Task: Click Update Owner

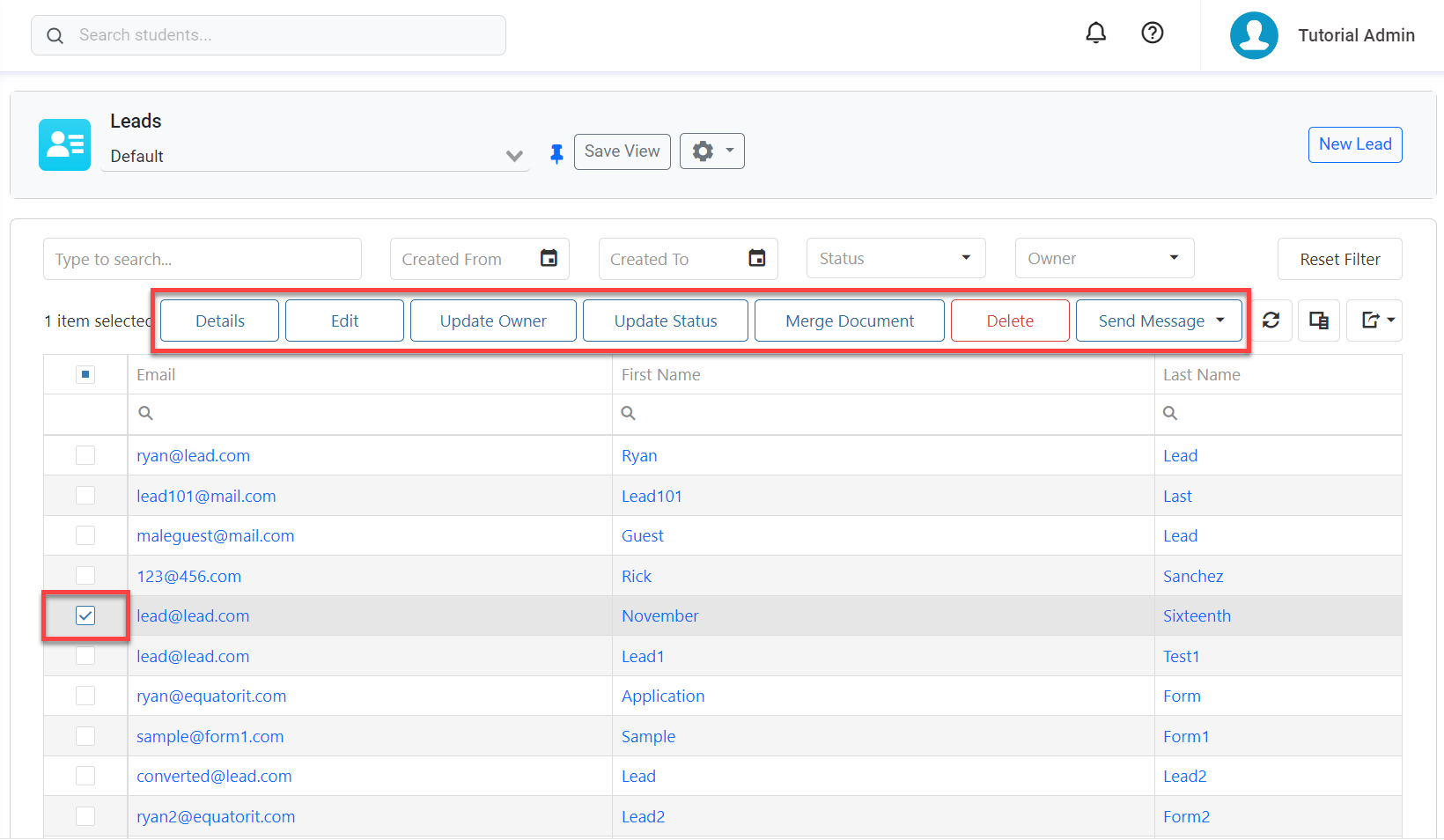Action: click(493, 321)
